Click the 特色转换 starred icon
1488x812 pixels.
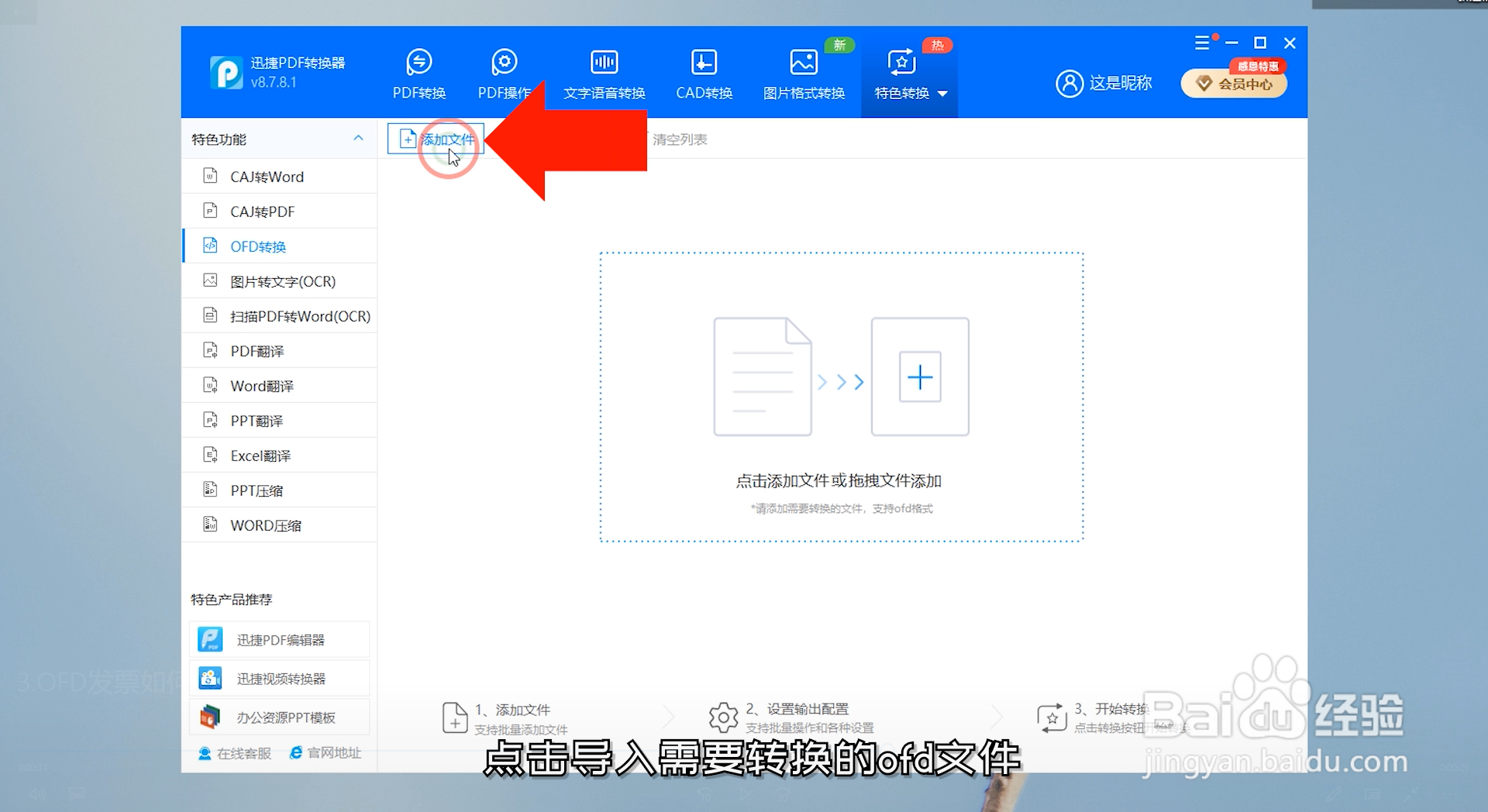tap(901, 60)
